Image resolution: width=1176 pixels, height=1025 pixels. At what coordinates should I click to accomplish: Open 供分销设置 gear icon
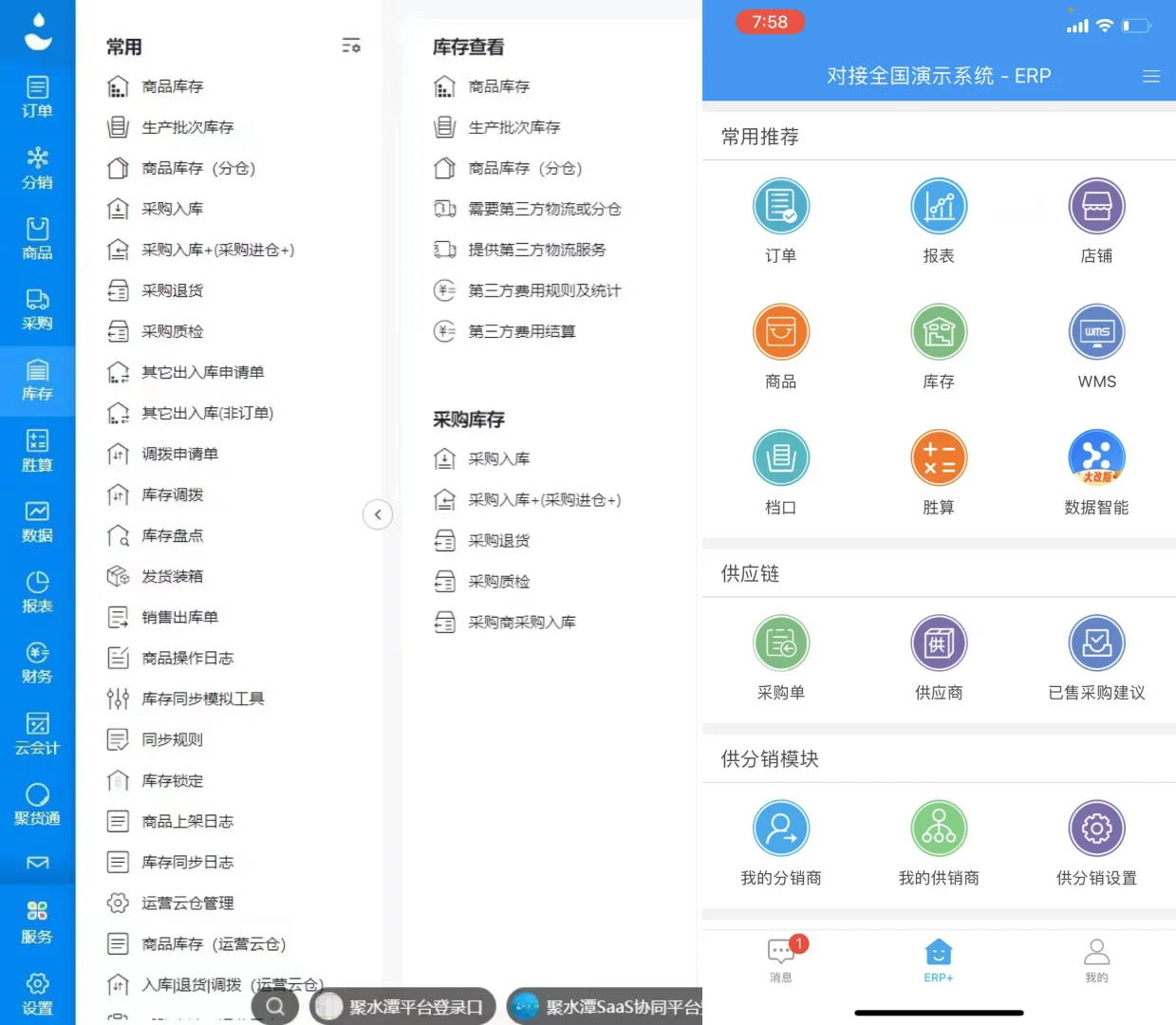pos(1096,828)
